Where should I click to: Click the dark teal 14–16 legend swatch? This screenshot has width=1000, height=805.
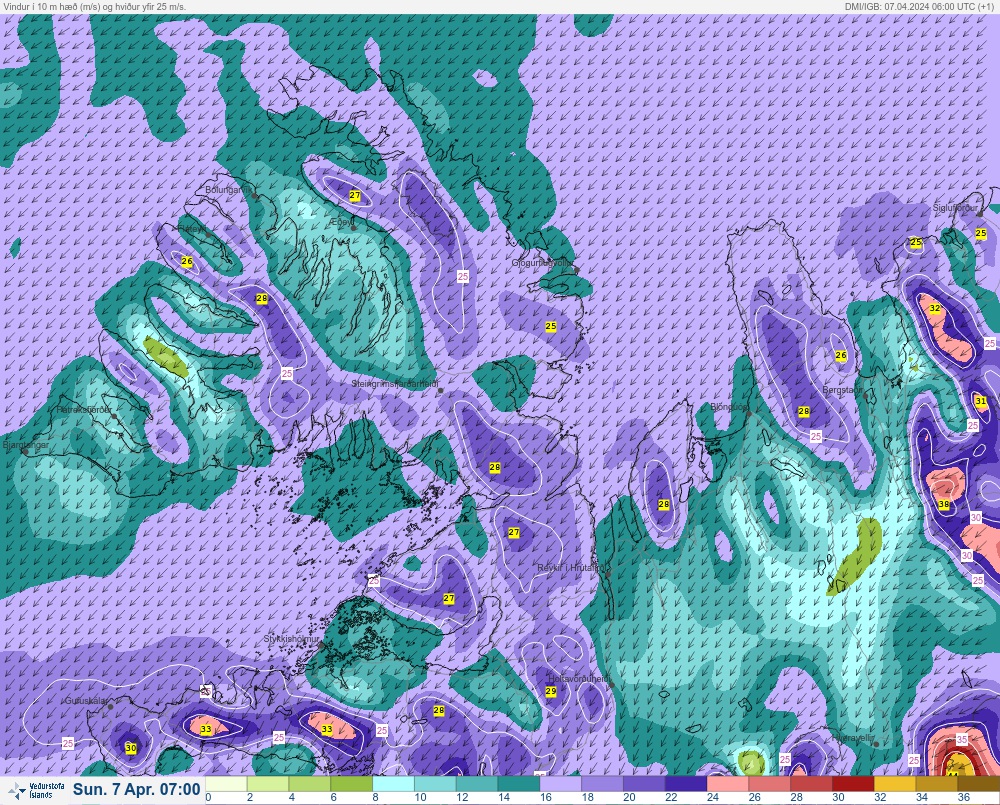click(x=518, y=784)
